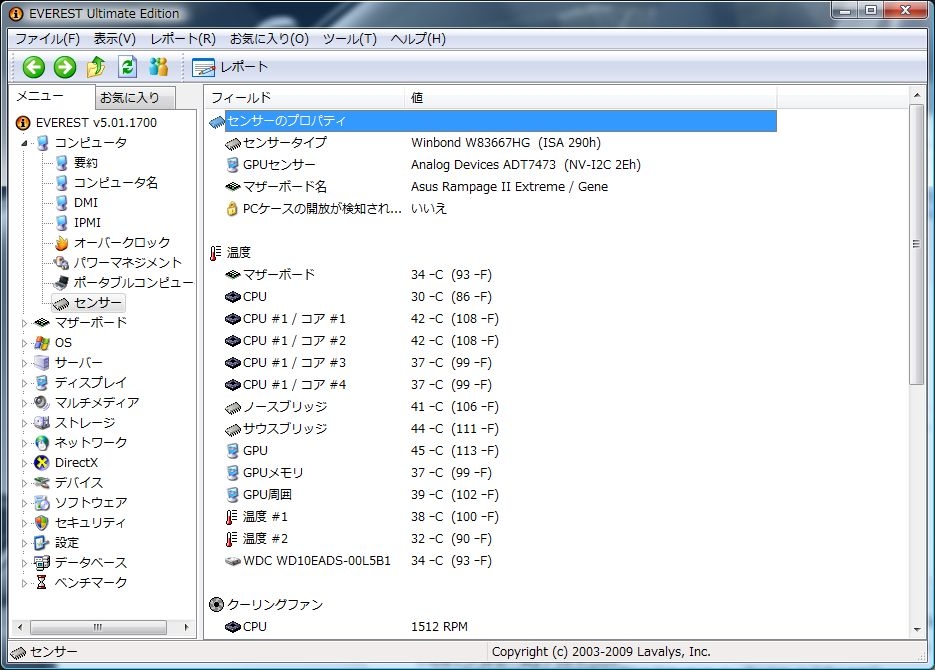Viewport: 935px width, 670px height.
Task: Click the green Forward arrow icon
Action: coord(65,67)
